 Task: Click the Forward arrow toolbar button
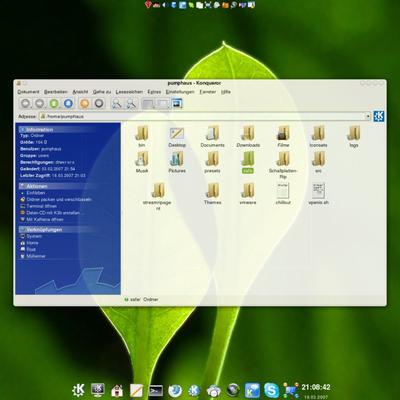pos(40,103)
